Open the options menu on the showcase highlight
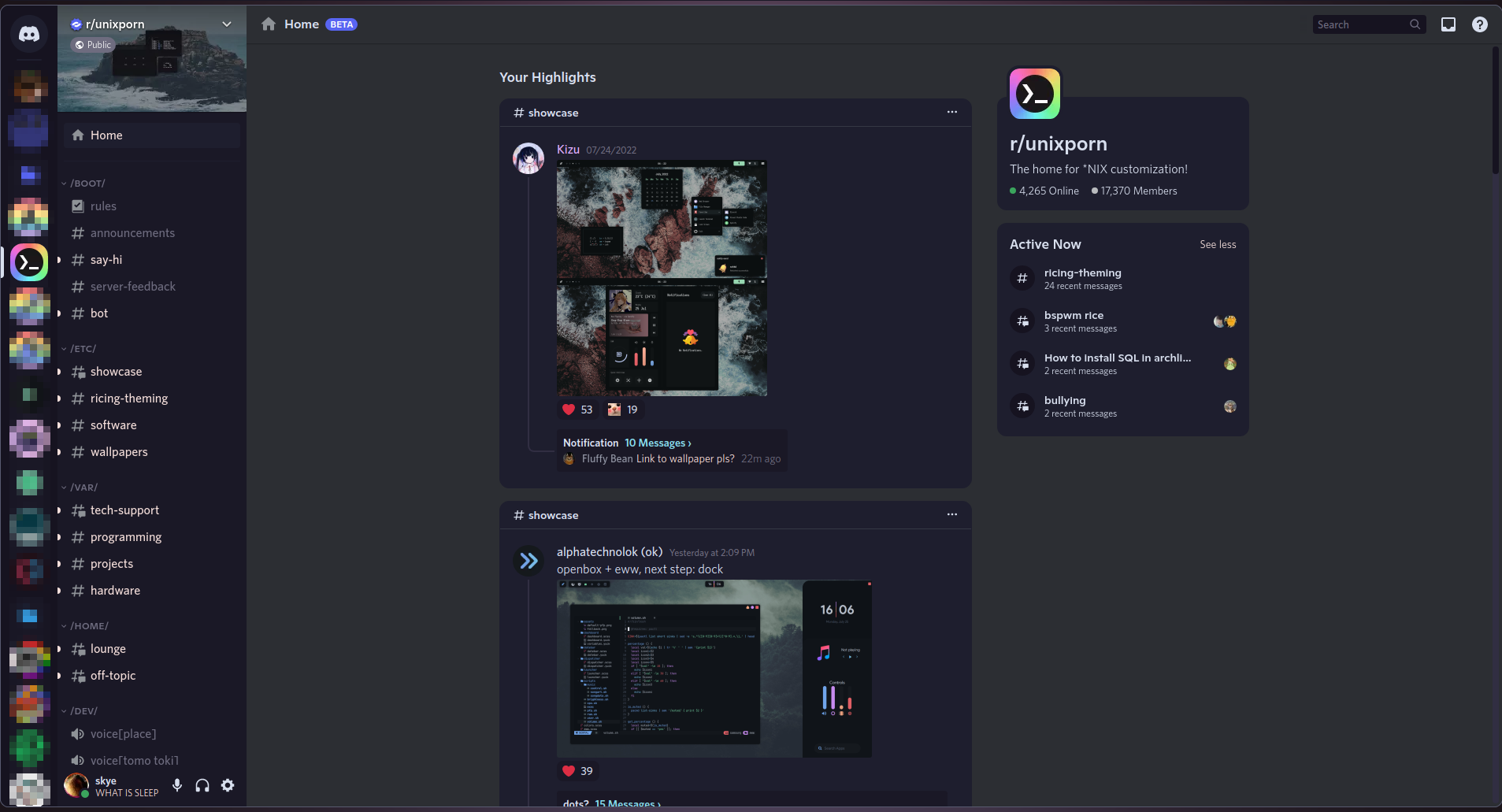The height and width of the screenshot is (812, 1502). pyautogui.click(x=951, y=112)
